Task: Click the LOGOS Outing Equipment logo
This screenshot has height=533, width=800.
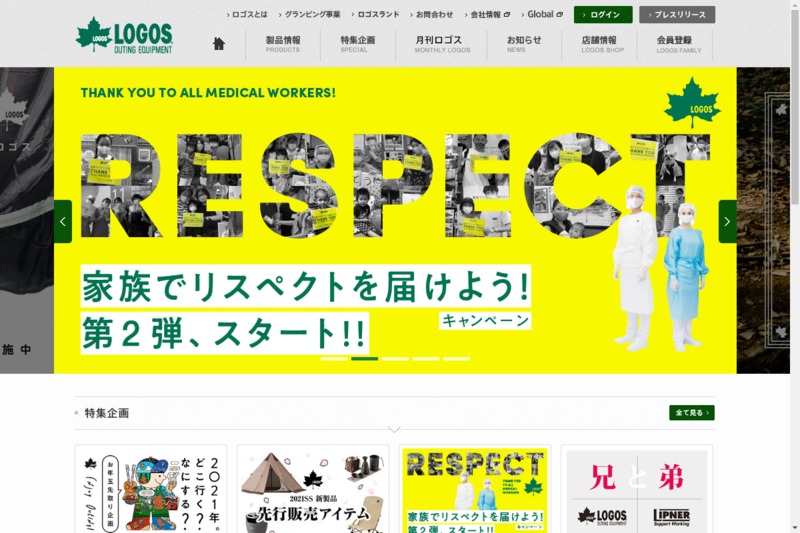Action: 124,36
